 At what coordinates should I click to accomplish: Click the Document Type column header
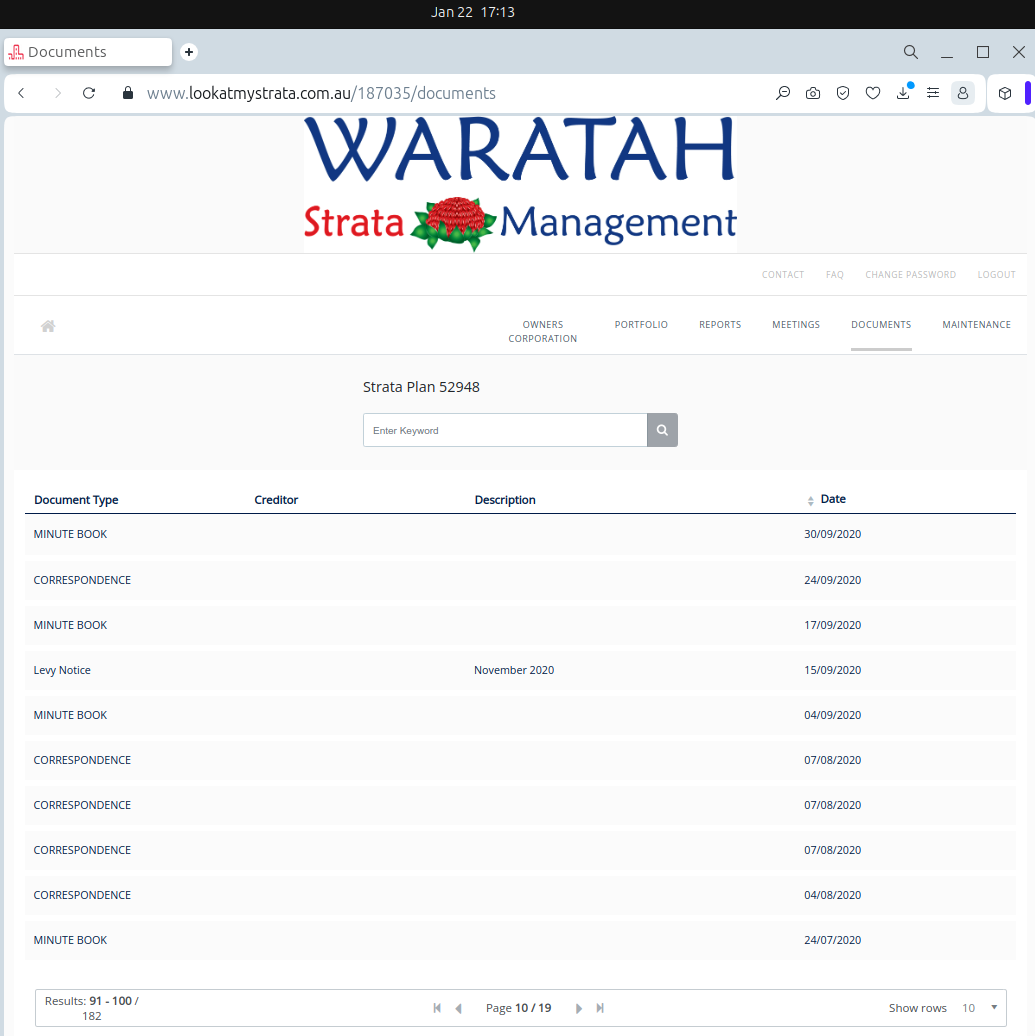[x=76, y=500]
